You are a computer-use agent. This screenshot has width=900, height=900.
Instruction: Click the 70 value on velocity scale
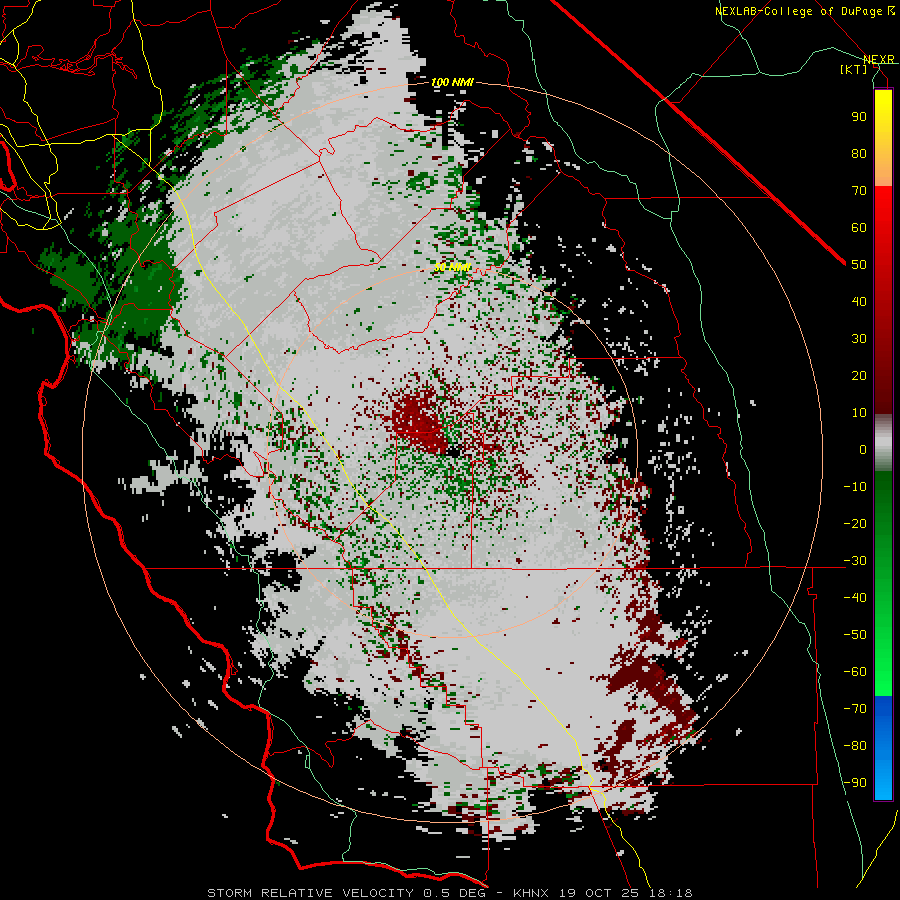click(x=859, y=191)
